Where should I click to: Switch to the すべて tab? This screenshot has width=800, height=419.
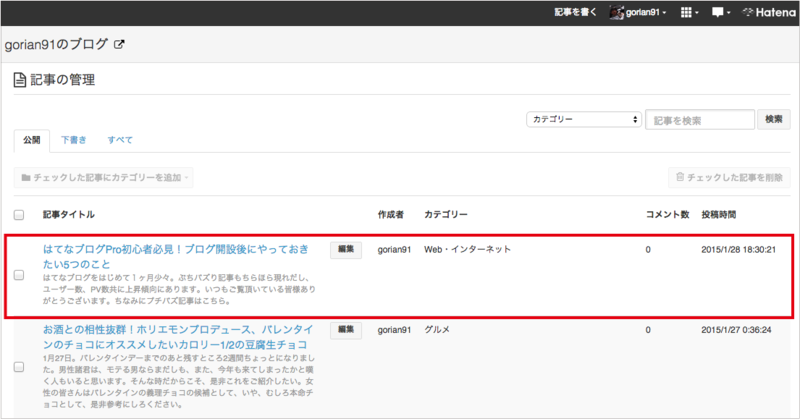coord(120,140)
